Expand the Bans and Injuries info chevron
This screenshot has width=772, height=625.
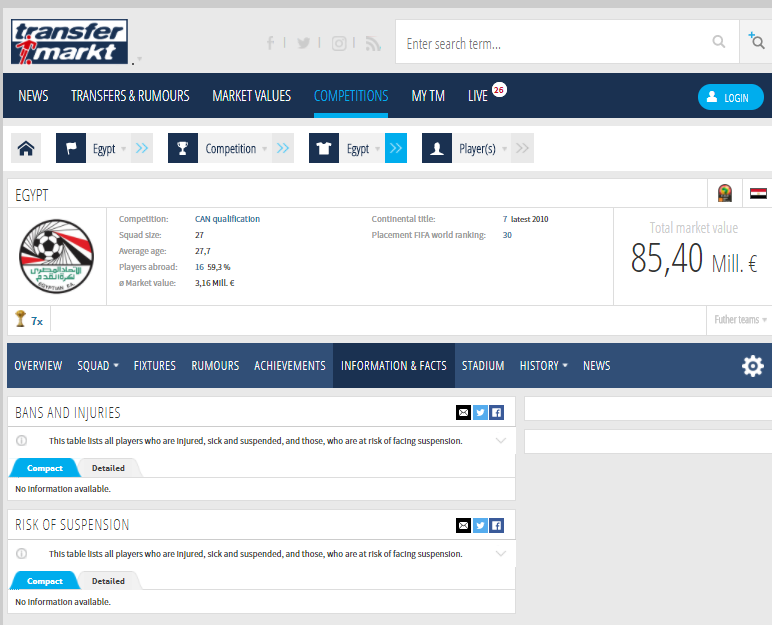click(x=501, y=441)
